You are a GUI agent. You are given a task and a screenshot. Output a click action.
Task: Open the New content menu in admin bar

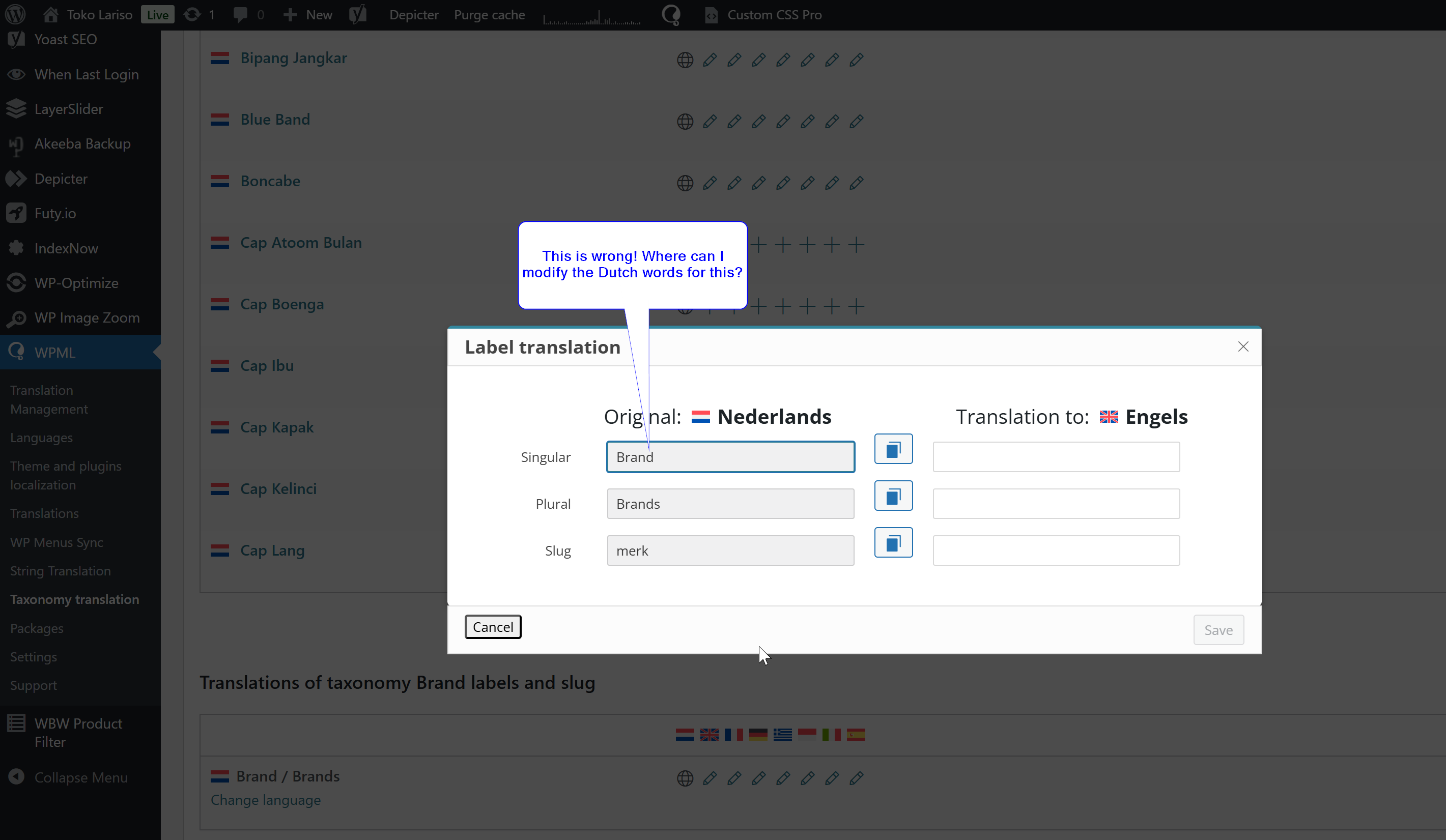coord(307,14)
